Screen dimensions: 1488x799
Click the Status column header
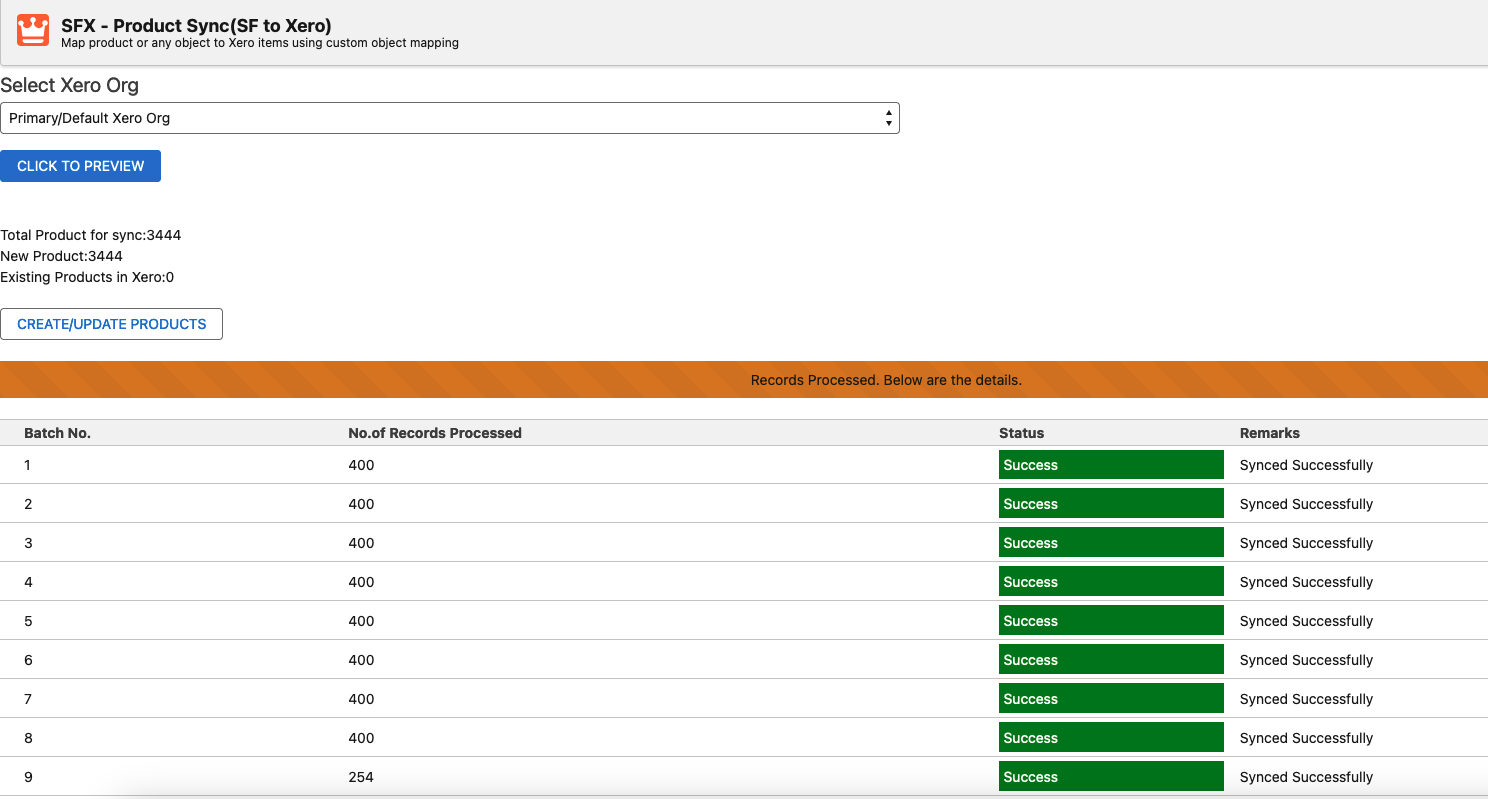(x=1021, y=433)
